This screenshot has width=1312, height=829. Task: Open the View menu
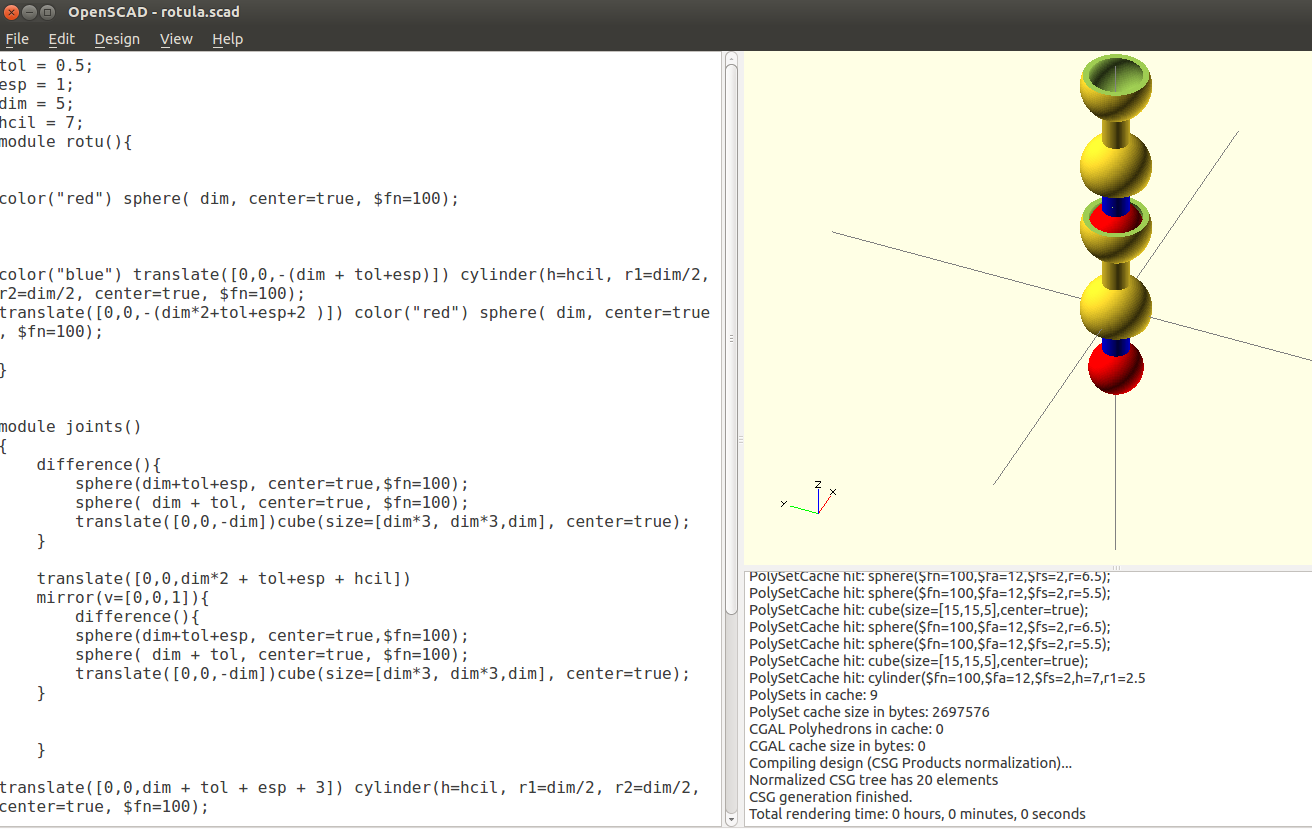tap(176, 39)
